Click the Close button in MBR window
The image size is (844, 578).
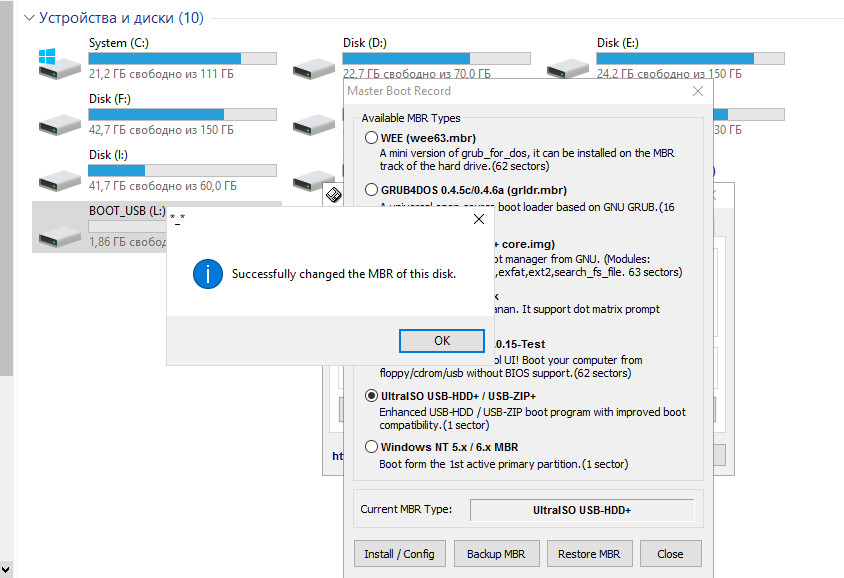(x=670, y=553)
